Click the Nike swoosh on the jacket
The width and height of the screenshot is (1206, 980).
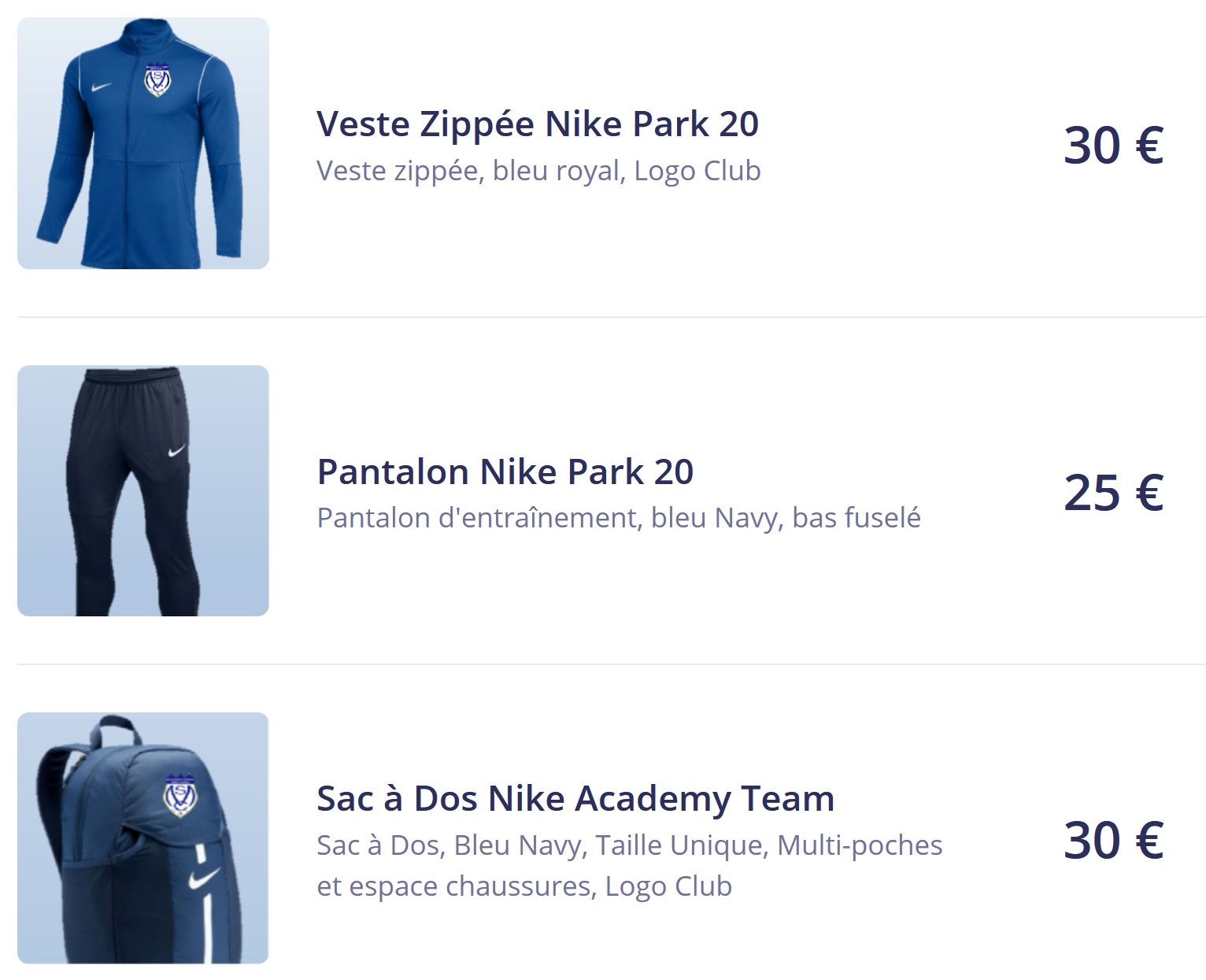click(x=101, y=87)
